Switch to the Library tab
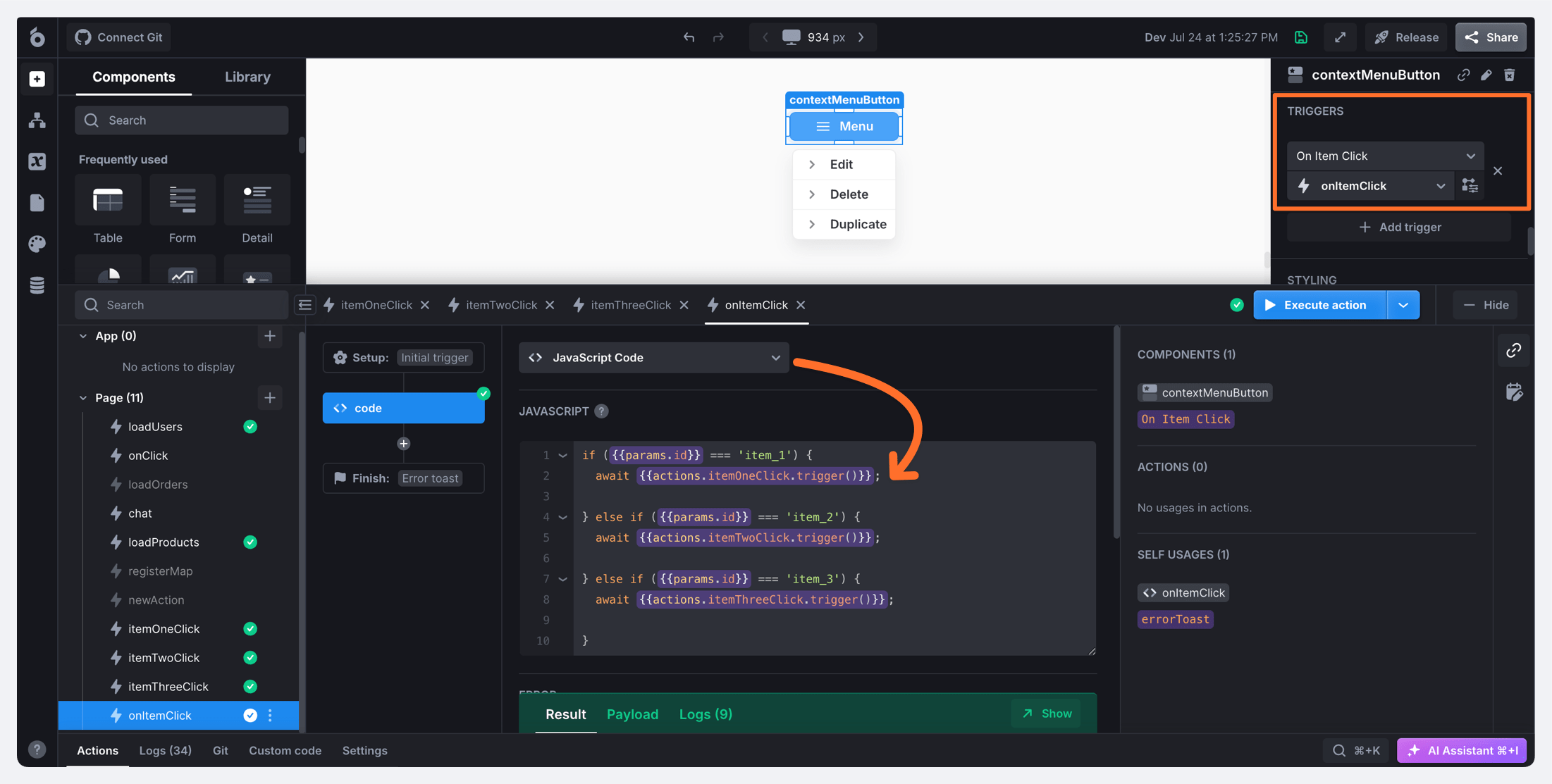This screenshot has width=1552, height=784. (x=247, y=77)
